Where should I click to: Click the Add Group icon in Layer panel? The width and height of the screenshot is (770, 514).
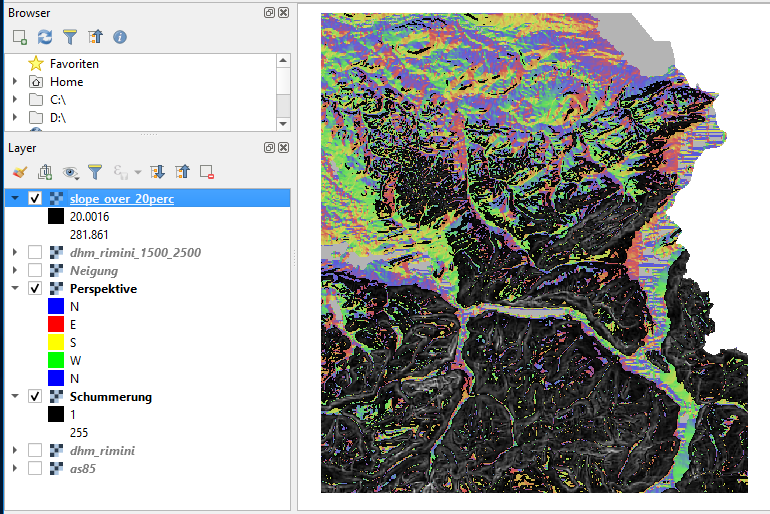point(45,172)
